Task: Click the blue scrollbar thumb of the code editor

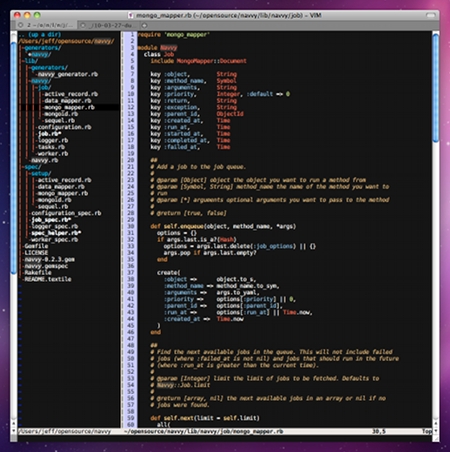Action: point(436,88)
